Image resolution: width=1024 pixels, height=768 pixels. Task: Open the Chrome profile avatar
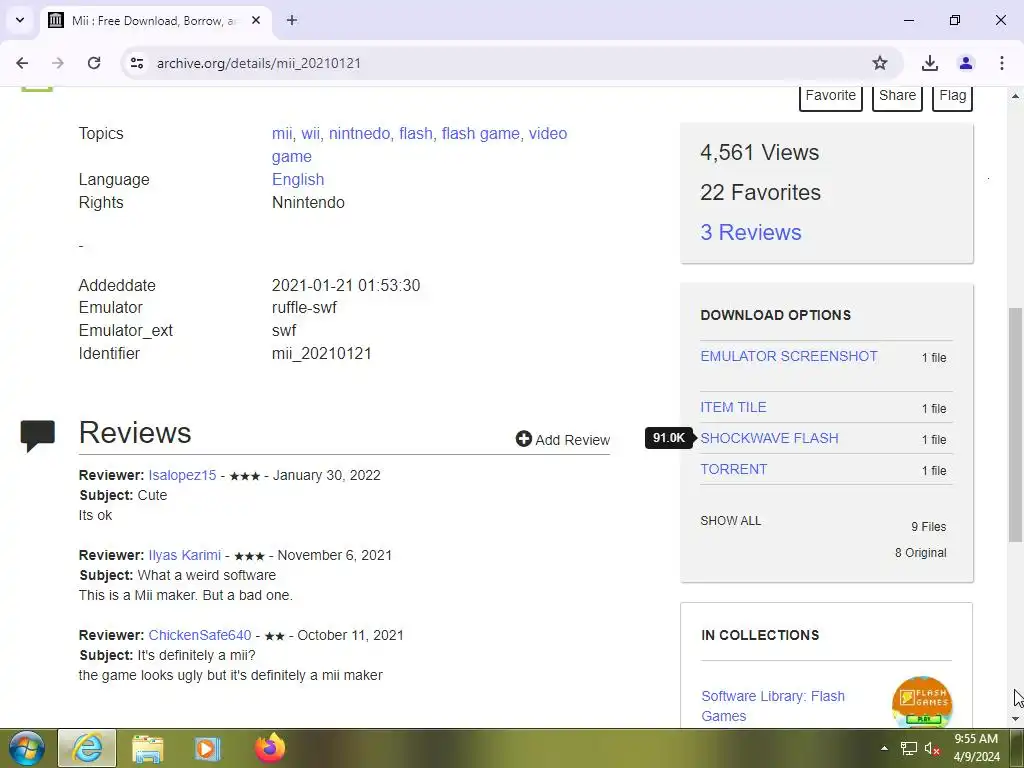966,63
